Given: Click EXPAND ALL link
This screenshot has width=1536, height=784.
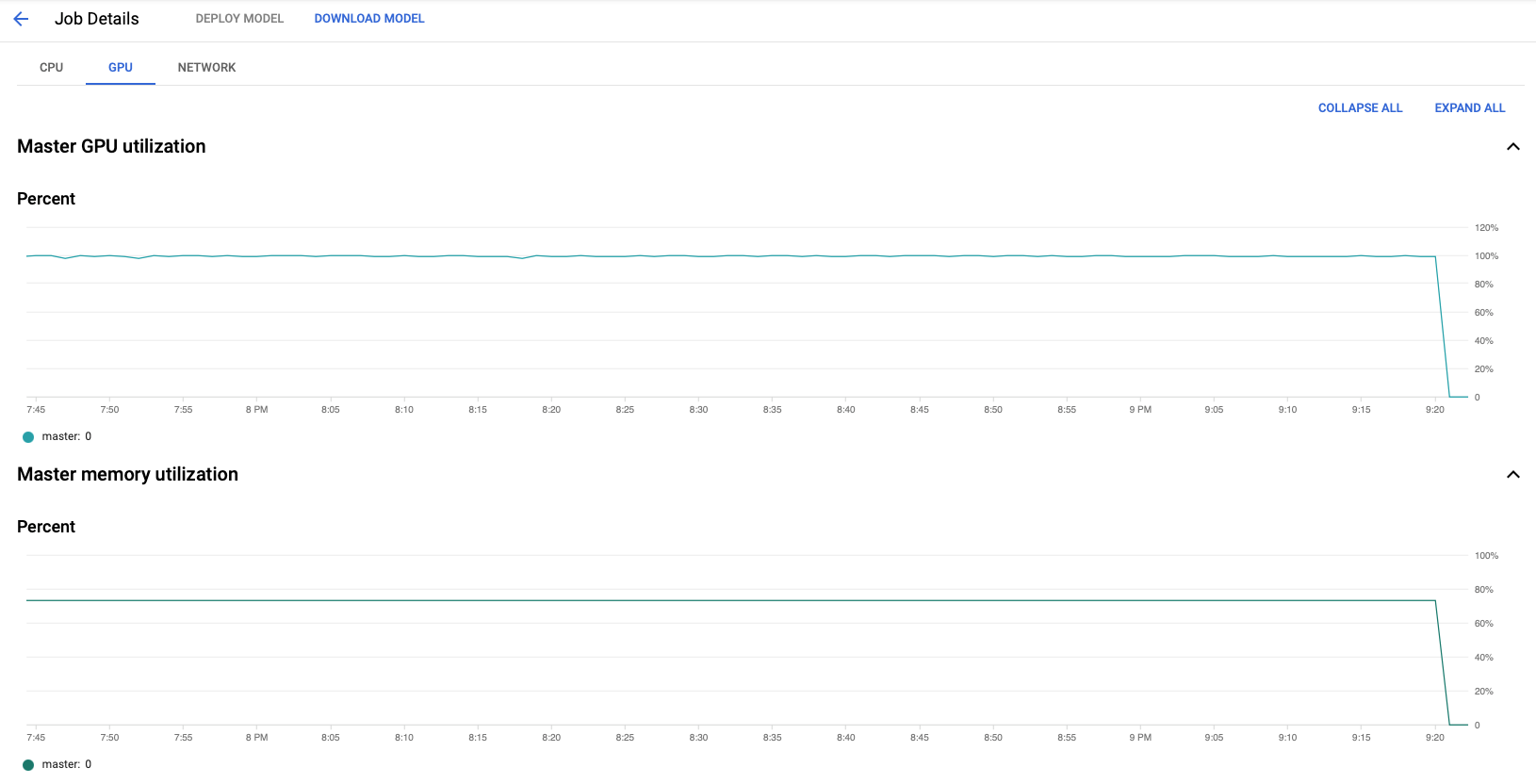Looking at the screenshot, I should (x=1469, y=107).
